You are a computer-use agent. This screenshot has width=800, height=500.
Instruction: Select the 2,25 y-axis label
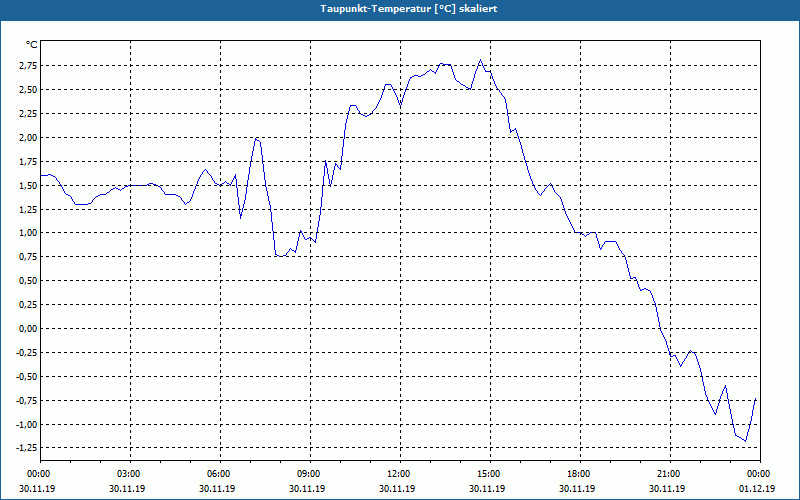click(28, 114)
